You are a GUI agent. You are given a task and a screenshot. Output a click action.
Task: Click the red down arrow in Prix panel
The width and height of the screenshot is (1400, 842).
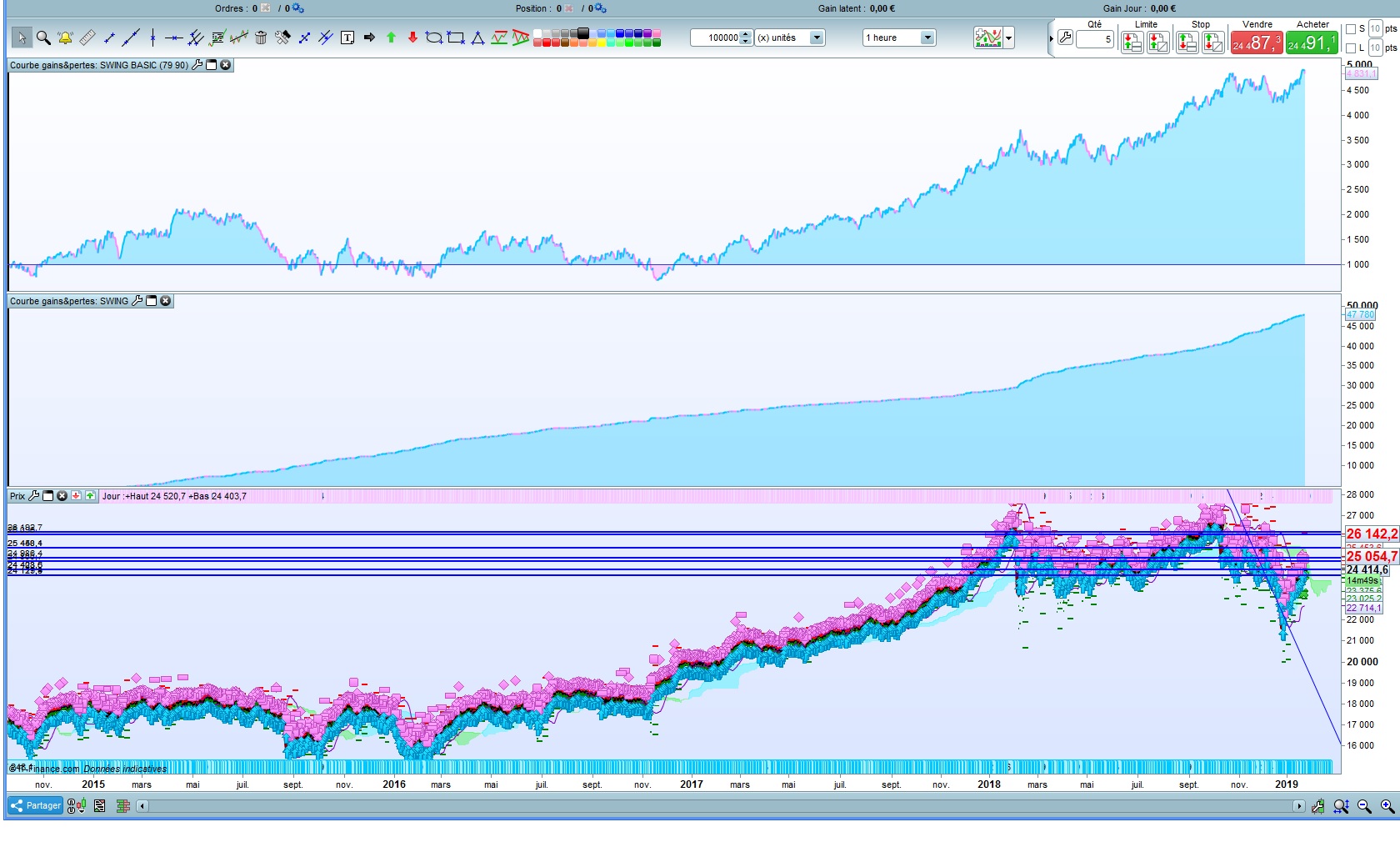pyautogui.click(x=76, y=496)
